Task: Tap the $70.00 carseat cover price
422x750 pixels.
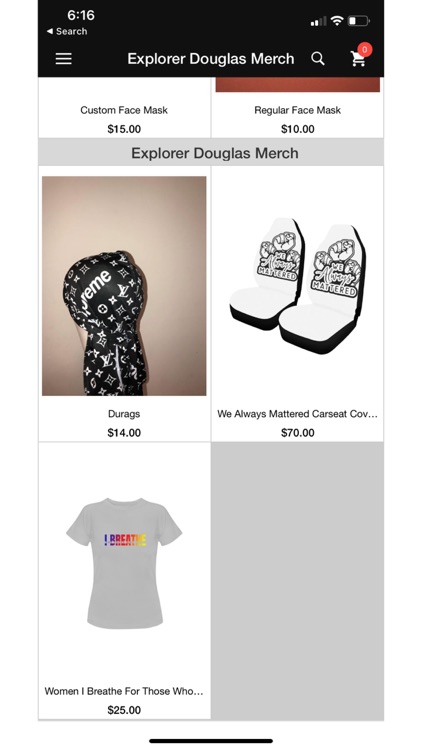Action: click(x=298, y=433)
